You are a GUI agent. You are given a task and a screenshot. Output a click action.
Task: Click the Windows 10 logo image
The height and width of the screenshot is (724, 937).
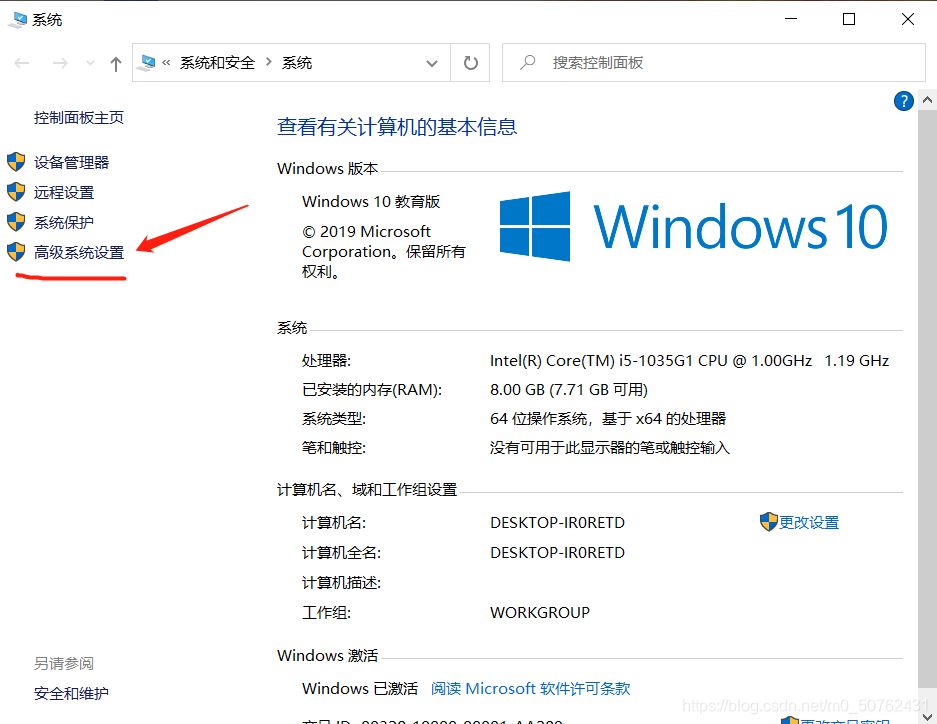[693, 226]
